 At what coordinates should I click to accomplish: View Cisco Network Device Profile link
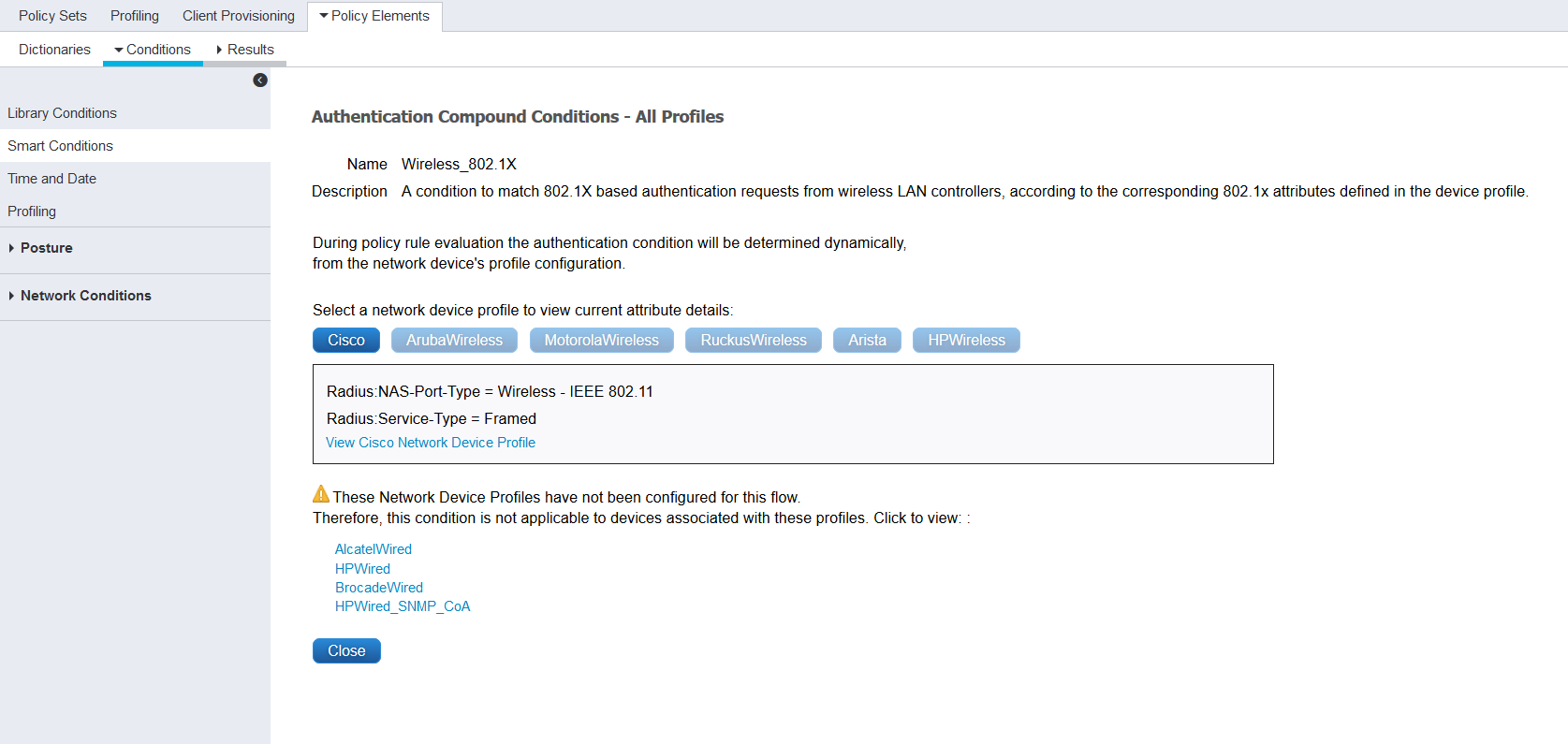(x=431, y=443)
